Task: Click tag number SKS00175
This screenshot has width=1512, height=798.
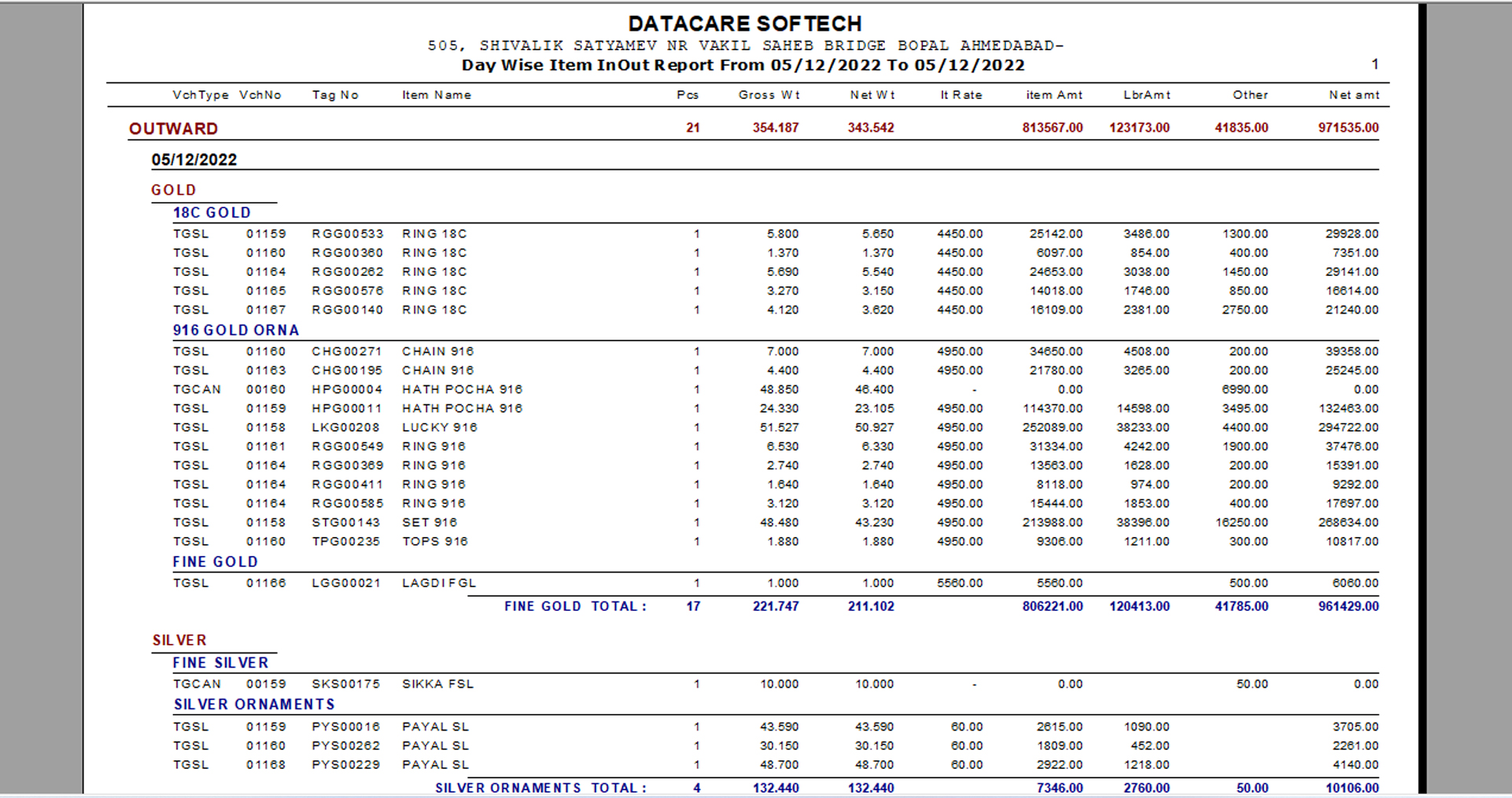Action: point(346,684)
